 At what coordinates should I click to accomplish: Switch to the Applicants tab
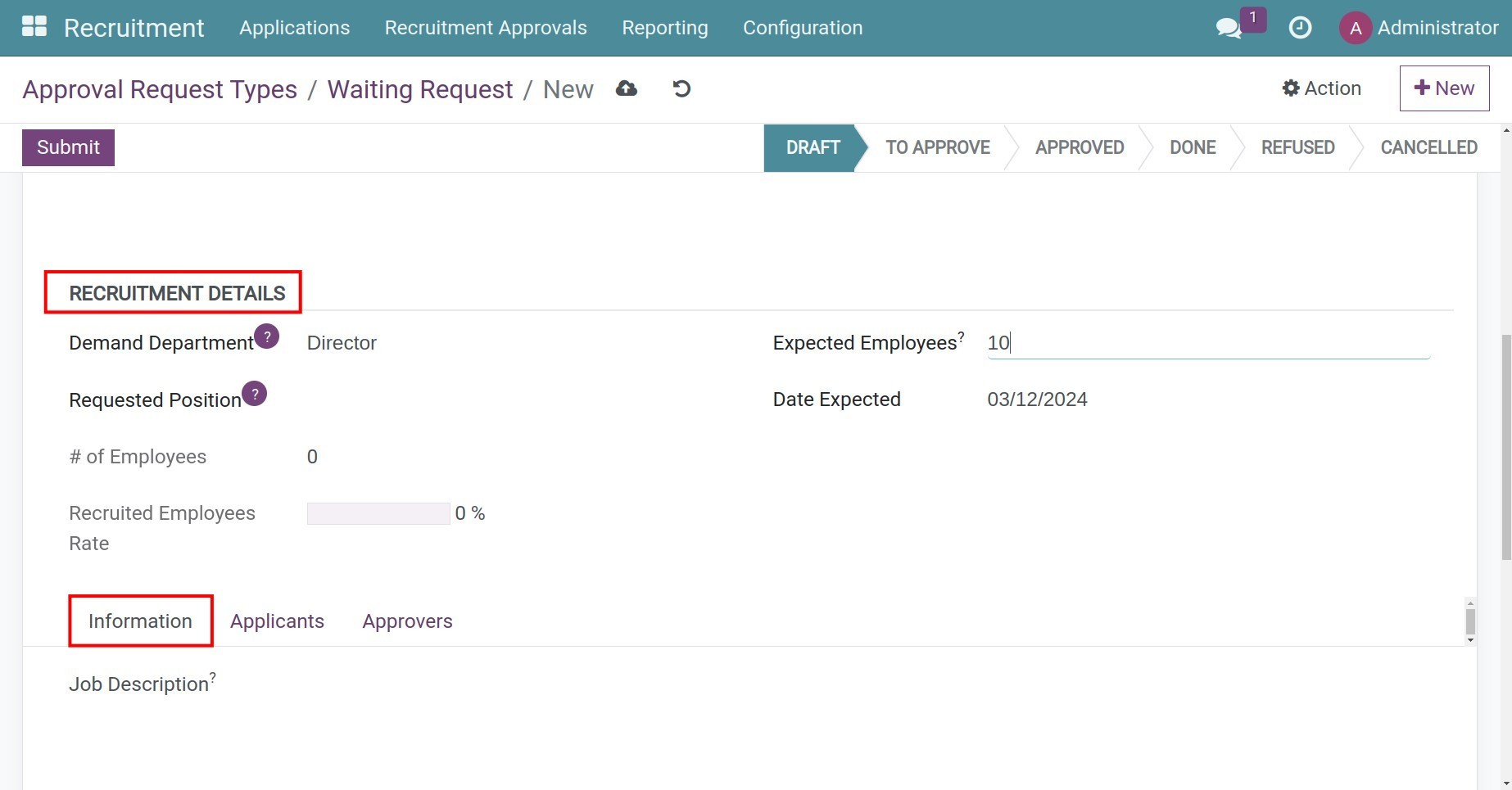(277, 621)
